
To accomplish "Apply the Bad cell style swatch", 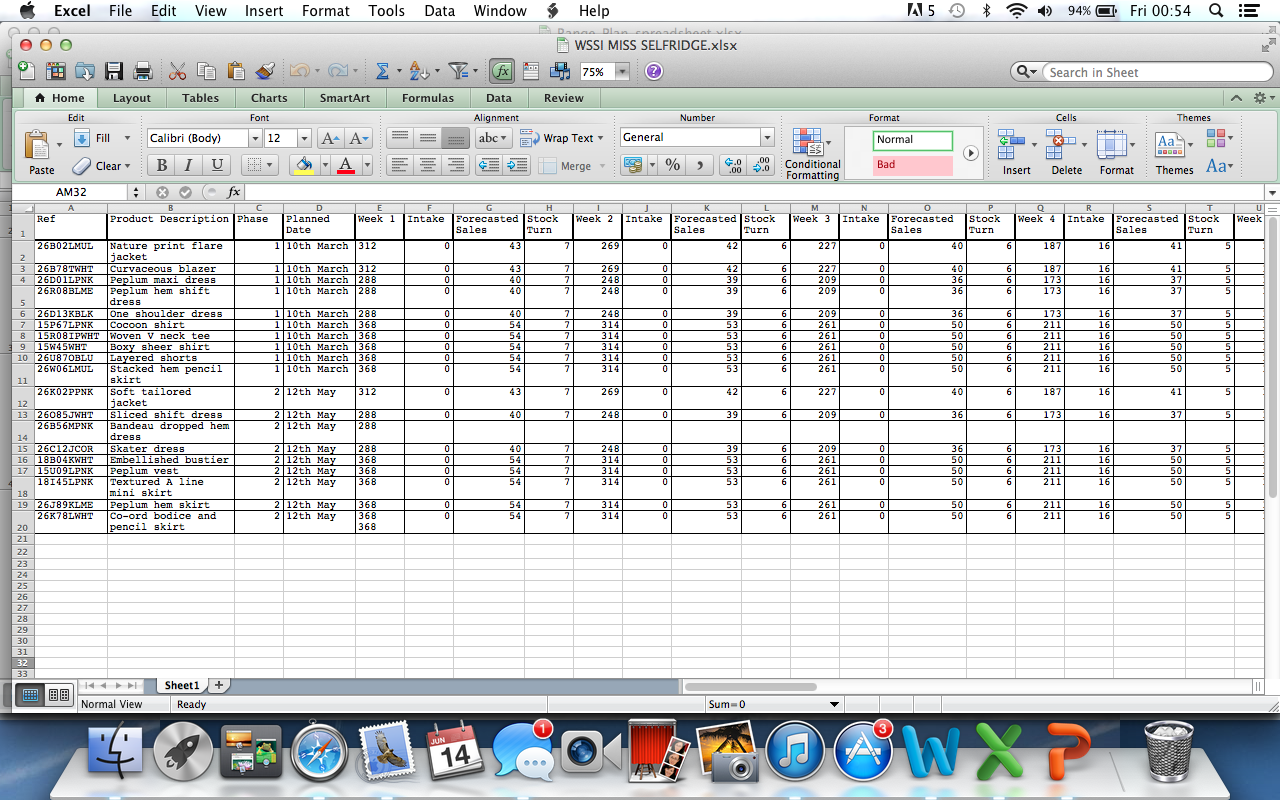I will click(x=912, y=164).
